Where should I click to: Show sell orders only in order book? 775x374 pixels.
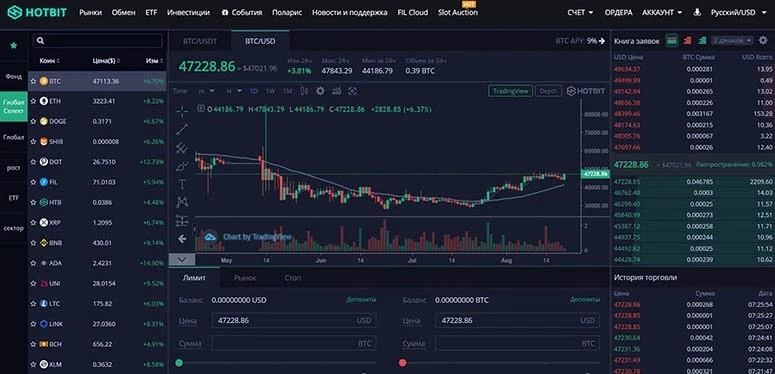687,41
